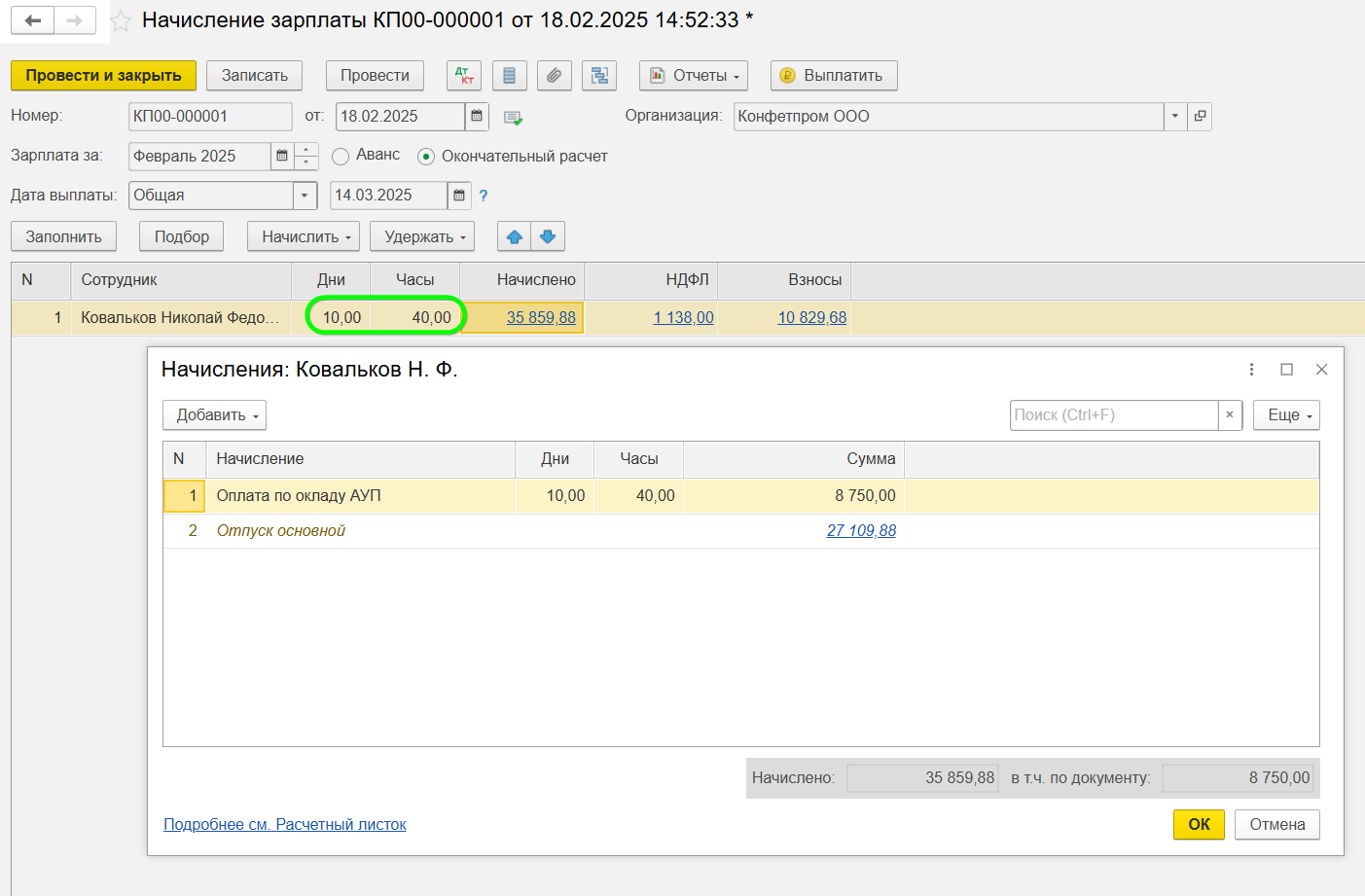
Task: Open Взносы amount link 10 829,68
Action: [812, 317]
